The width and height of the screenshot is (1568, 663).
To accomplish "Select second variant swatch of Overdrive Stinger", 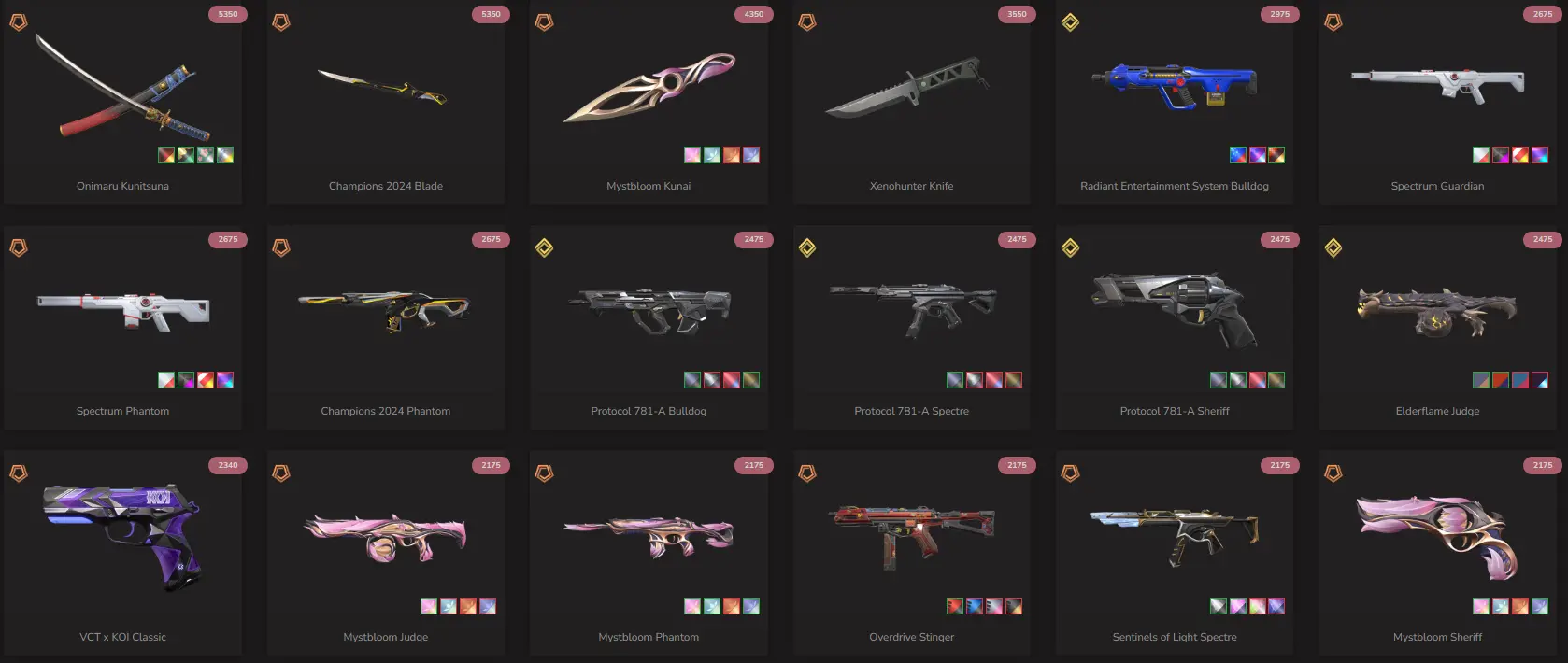I will (975, 606).
